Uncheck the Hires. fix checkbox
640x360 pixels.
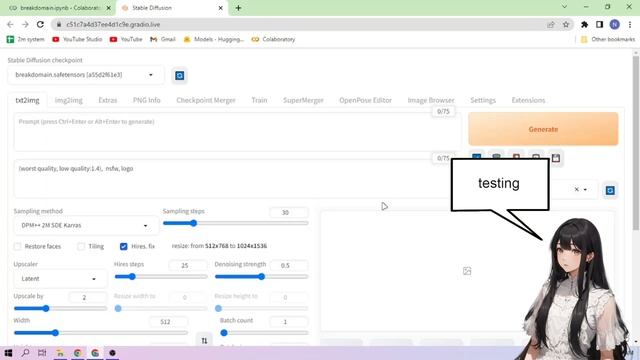(124, 246)
